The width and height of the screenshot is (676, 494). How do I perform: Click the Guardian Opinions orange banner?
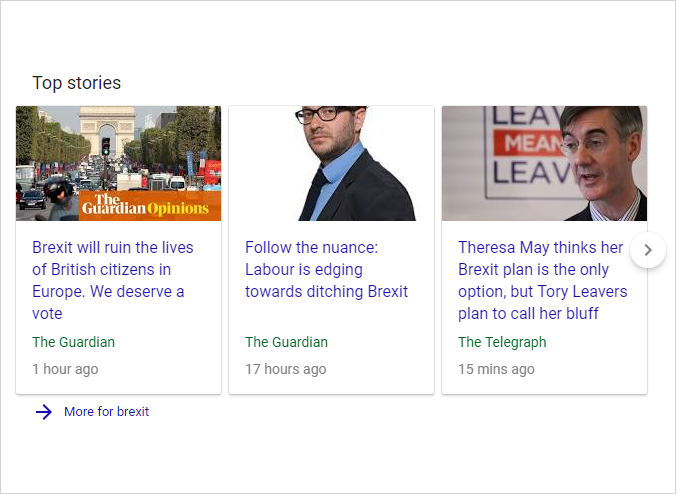[150, 206]
